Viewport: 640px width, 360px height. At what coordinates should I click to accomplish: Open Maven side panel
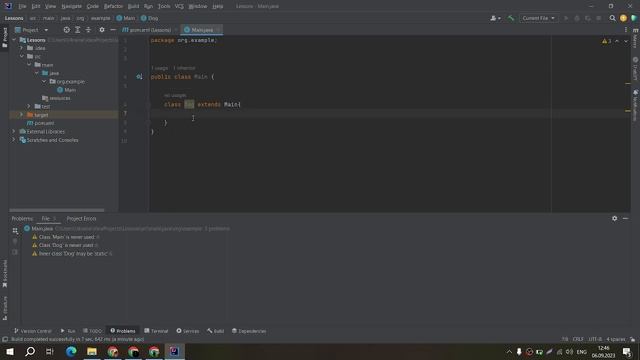pos(636,38)
